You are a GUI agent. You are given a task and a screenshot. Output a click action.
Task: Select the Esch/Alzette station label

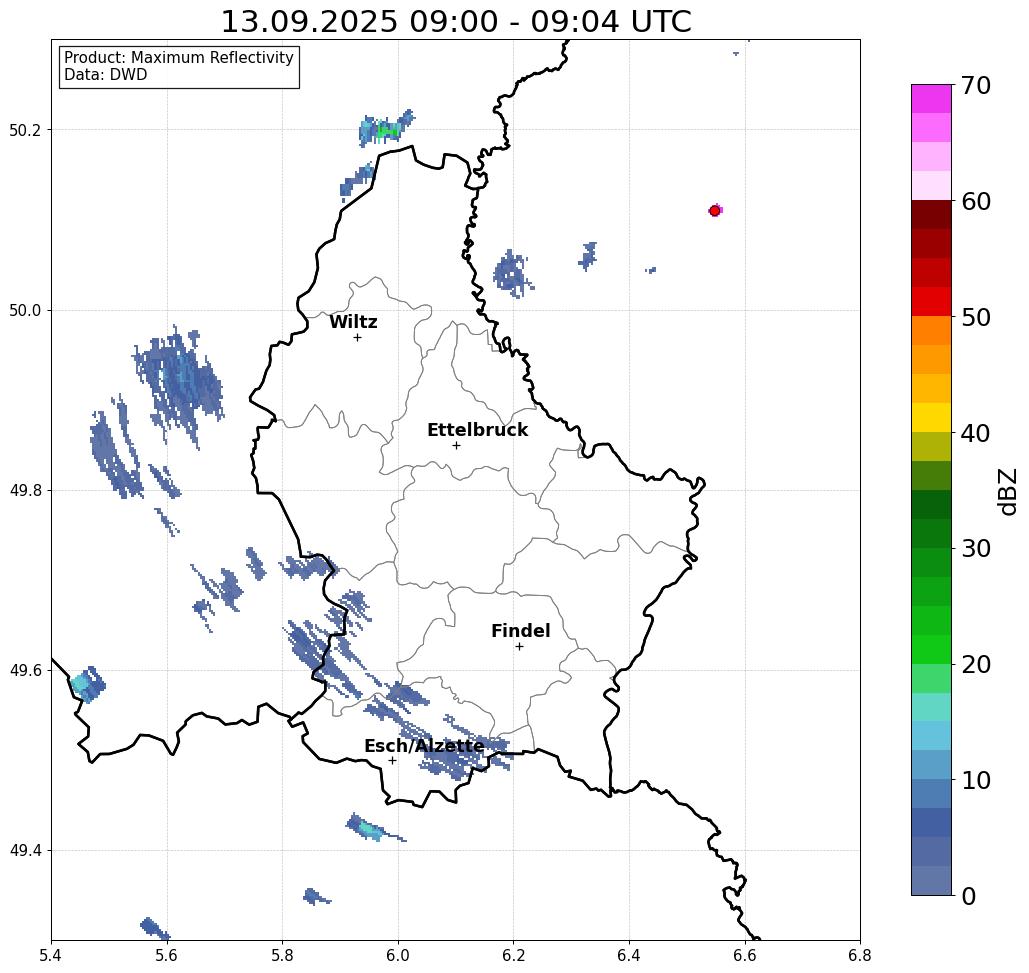click(x=424, y=746)
